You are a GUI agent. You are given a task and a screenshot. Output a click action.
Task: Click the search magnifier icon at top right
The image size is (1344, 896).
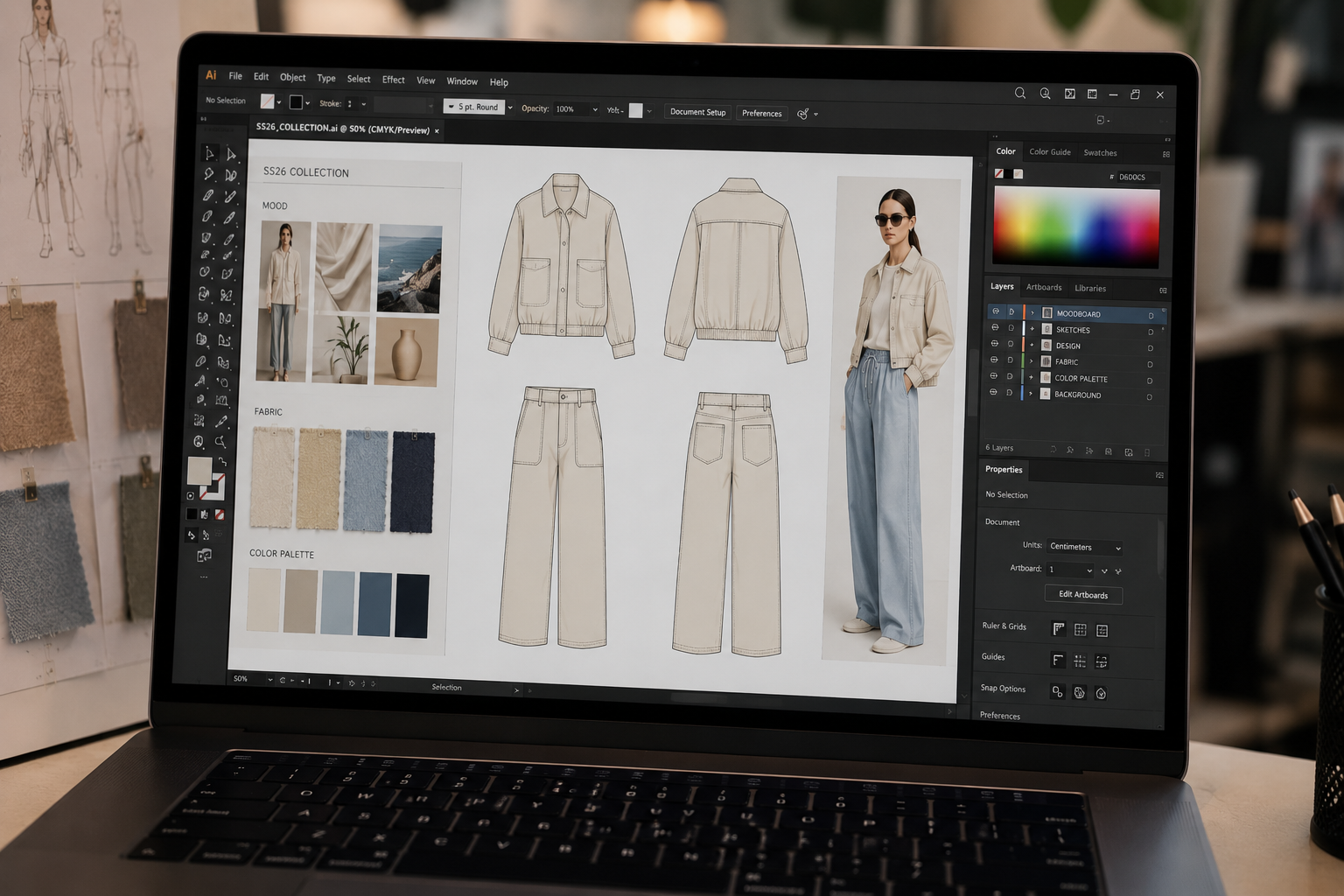(x=1020, y=93)
